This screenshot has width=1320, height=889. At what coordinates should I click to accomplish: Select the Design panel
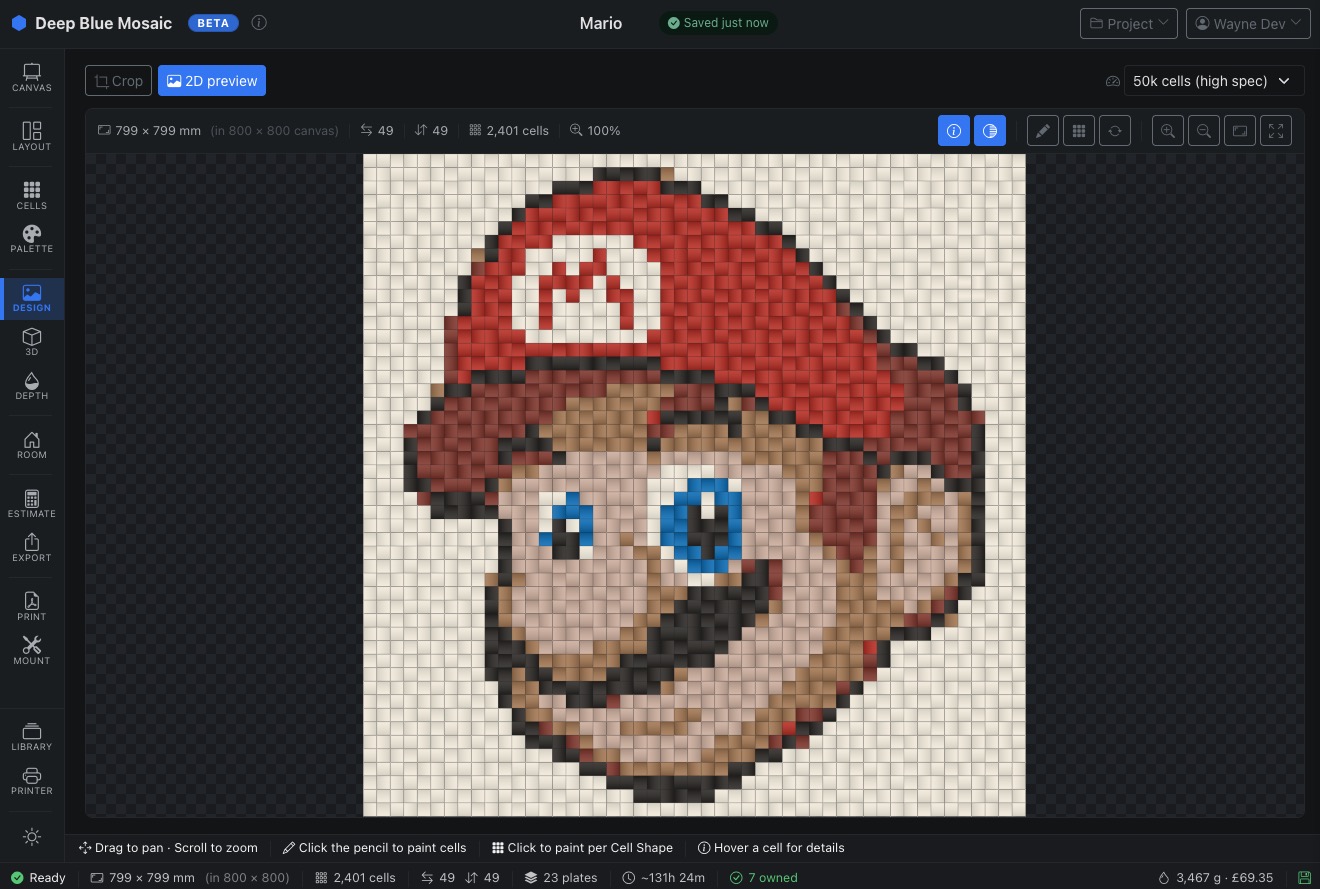(x=32, y=298)
